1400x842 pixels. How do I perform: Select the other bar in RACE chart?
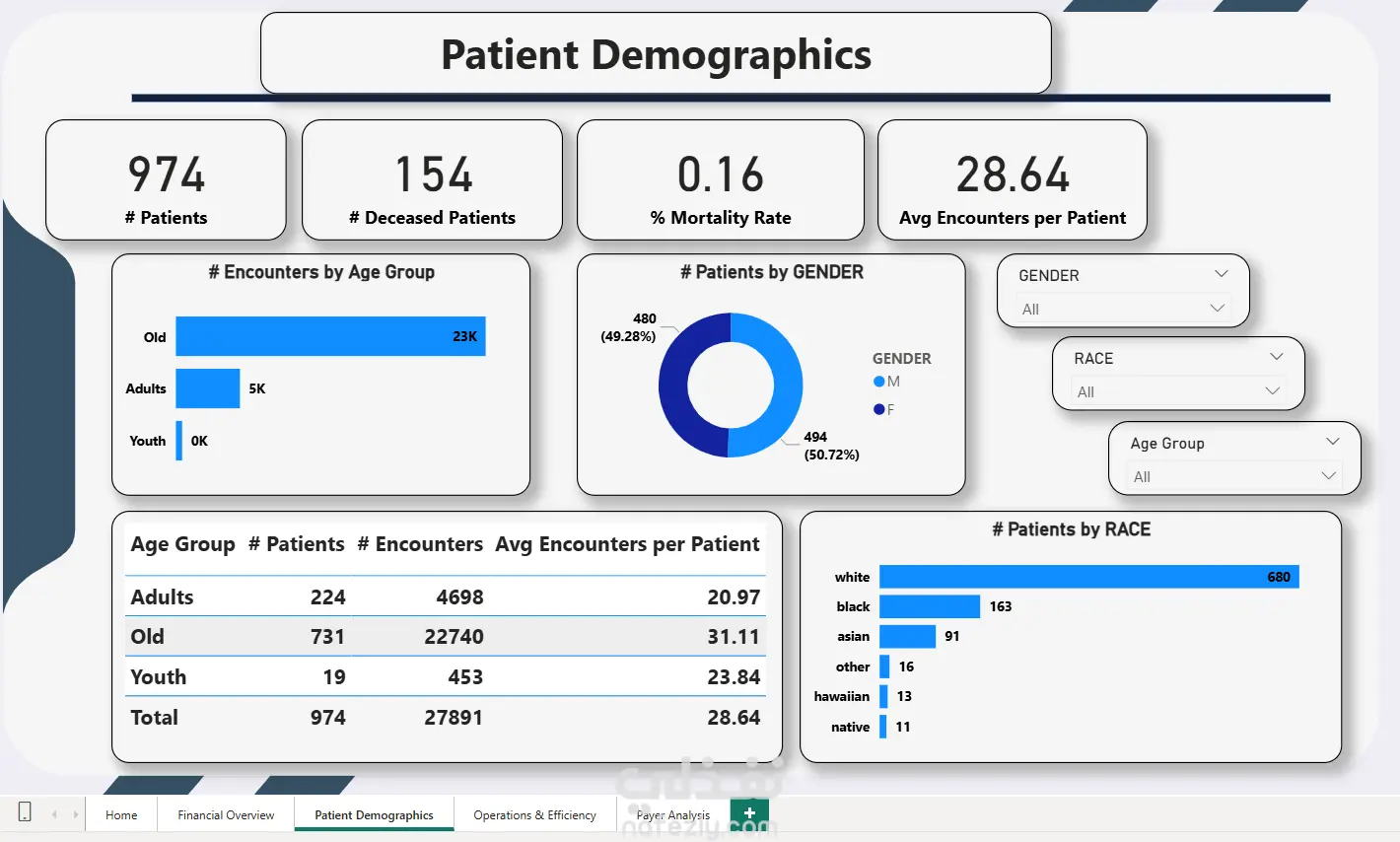(884, 667)
